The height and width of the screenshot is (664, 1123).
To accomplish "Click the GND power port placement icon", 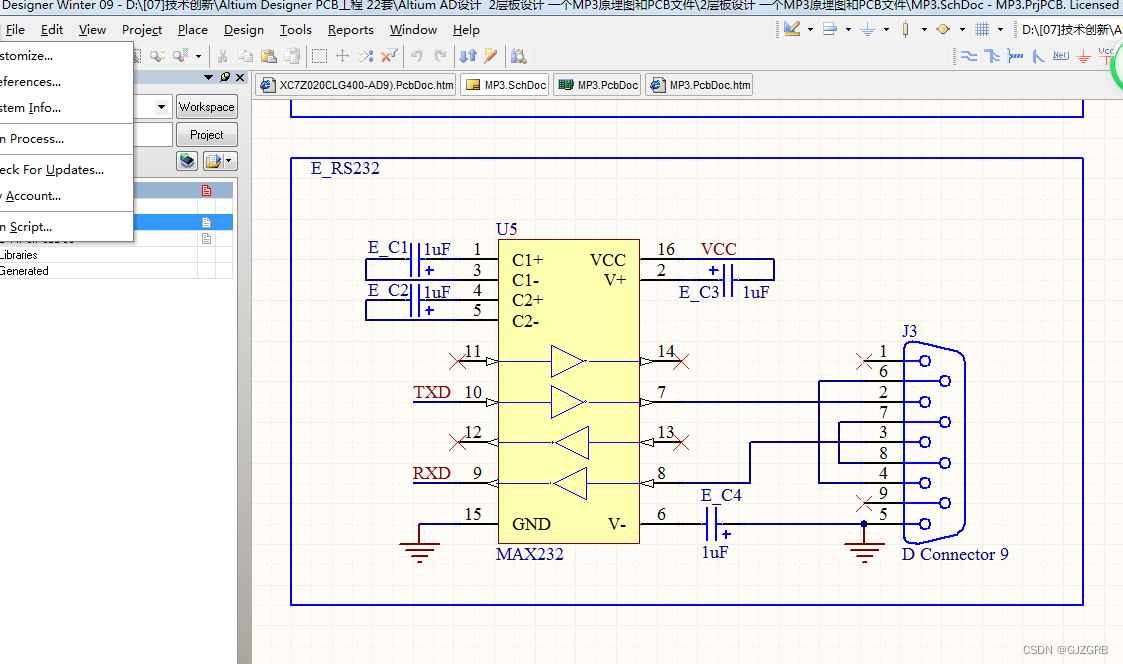I will 1084,58.
